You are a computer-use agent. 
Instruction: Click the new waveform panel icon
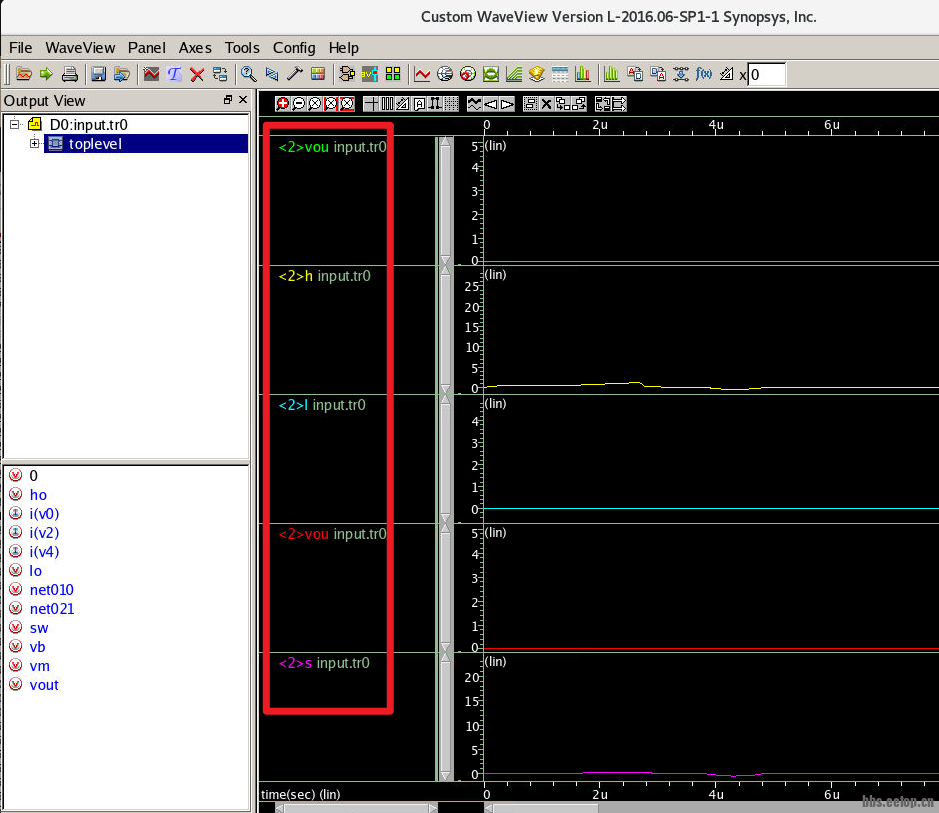pos(152,74)
